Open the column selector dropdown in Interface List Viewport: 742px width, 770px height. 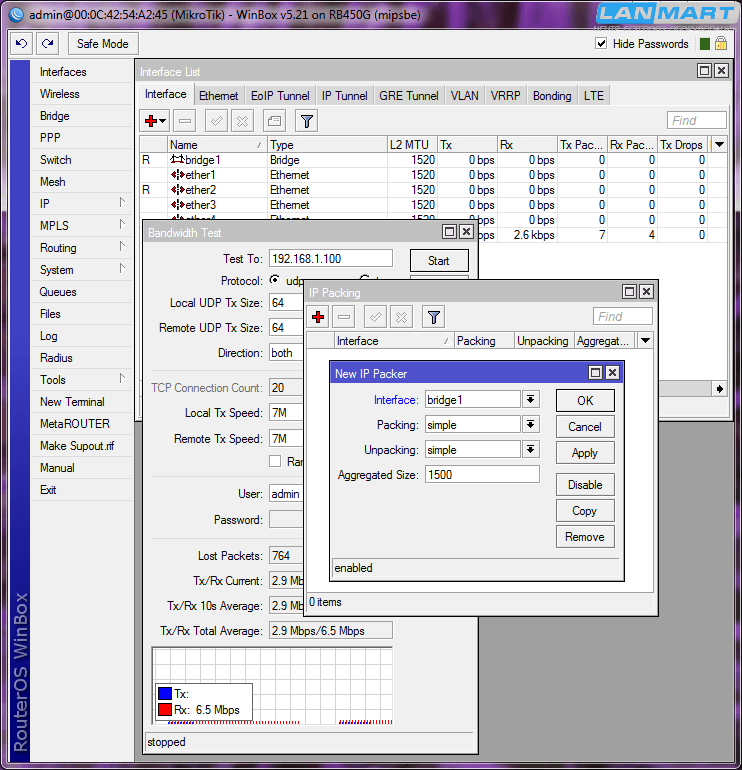pos(719,144)
